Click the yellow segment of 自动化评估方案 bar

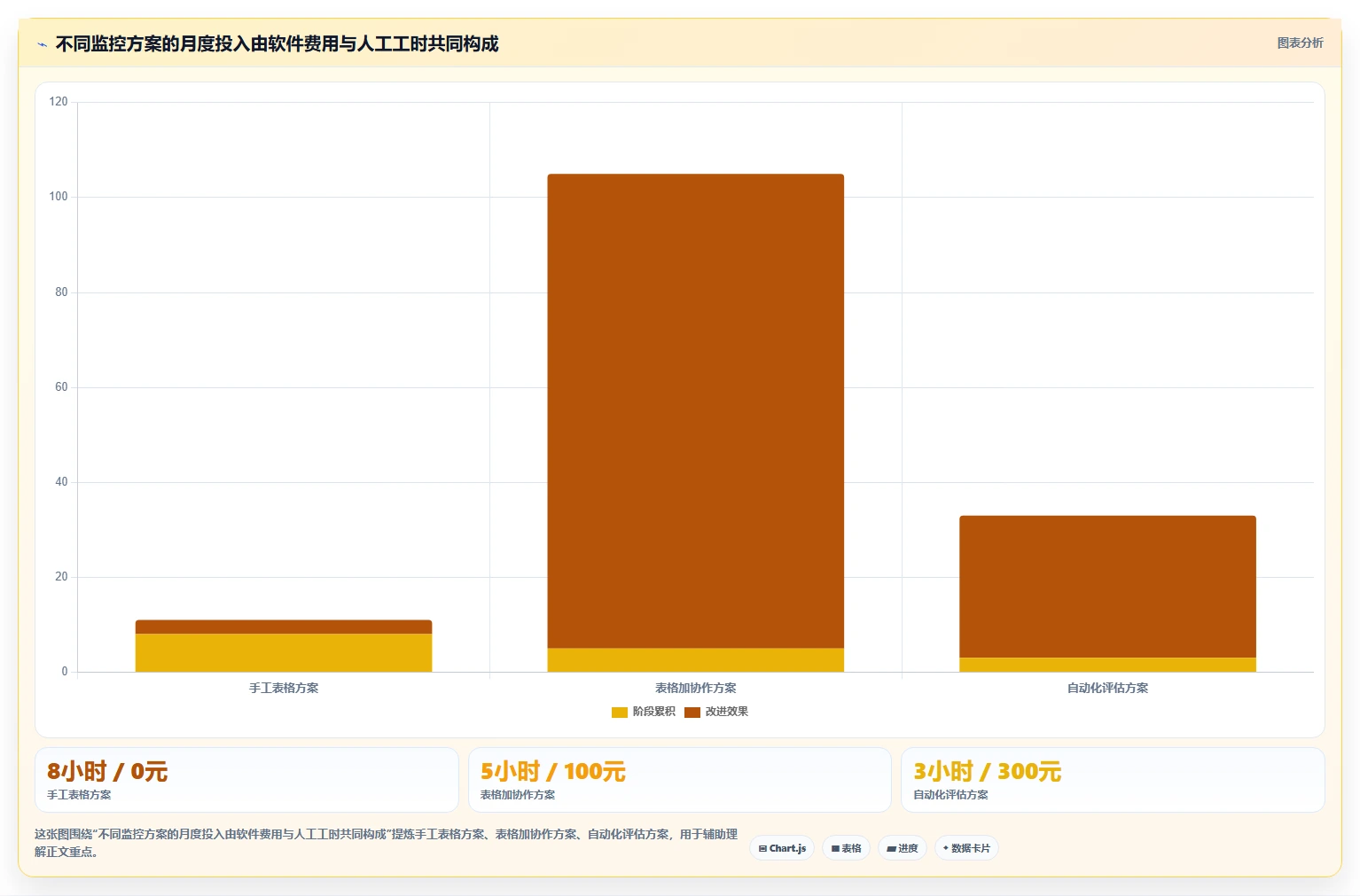[x=1107, y=665]
